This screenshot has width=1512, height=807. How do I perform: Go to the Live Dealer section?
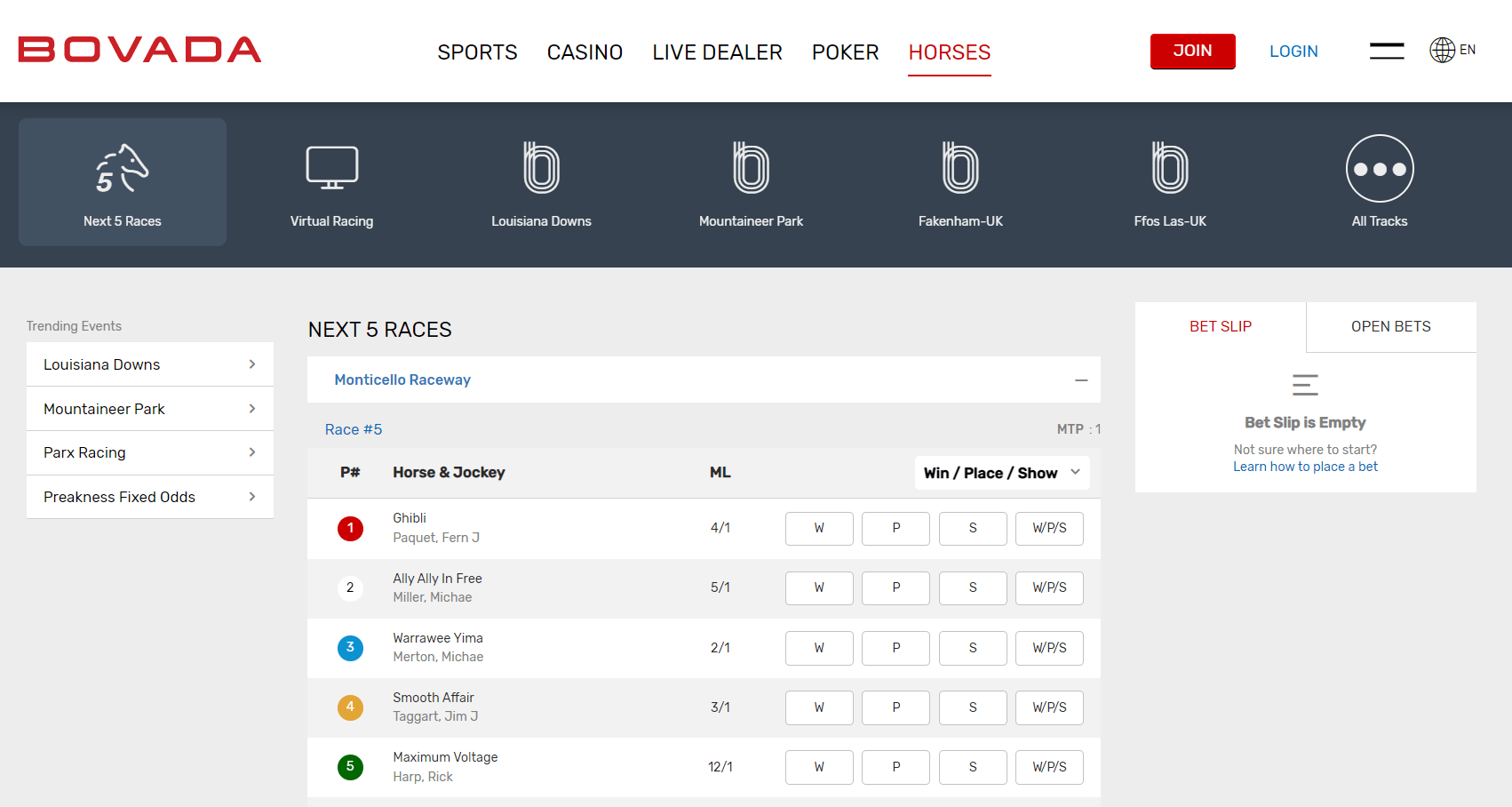pos(717,52)
